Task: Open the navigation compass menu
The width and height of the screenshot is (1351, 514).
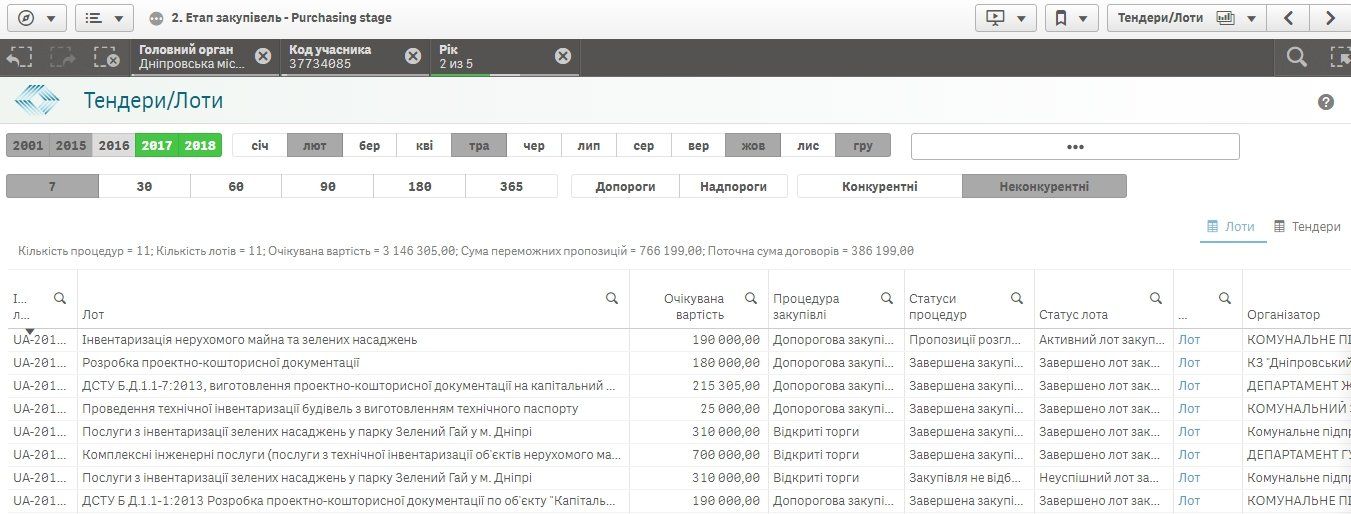Action: [x=35, y=18]
